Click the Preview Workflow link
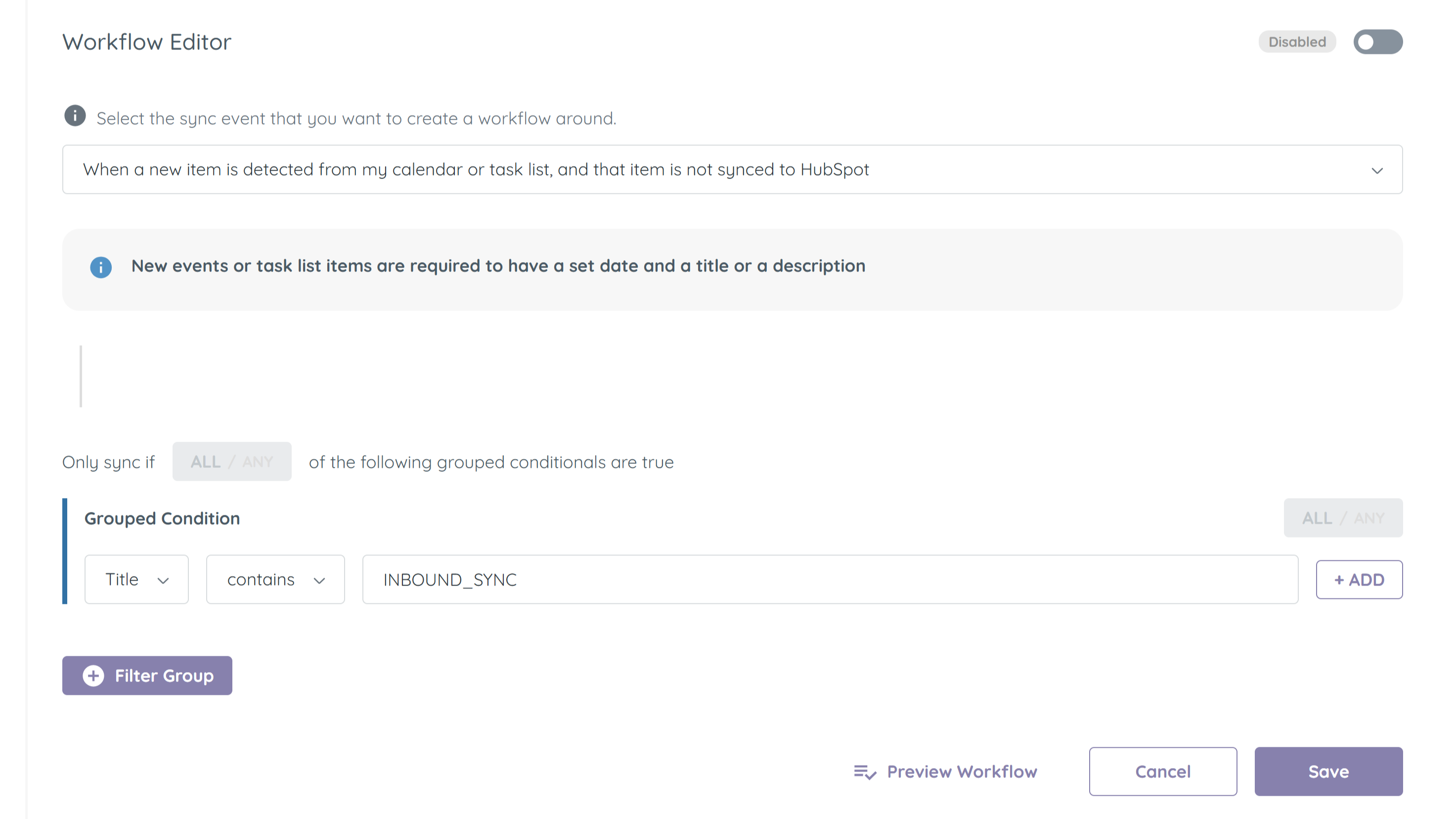The image size is (1456, 819). 962,772
